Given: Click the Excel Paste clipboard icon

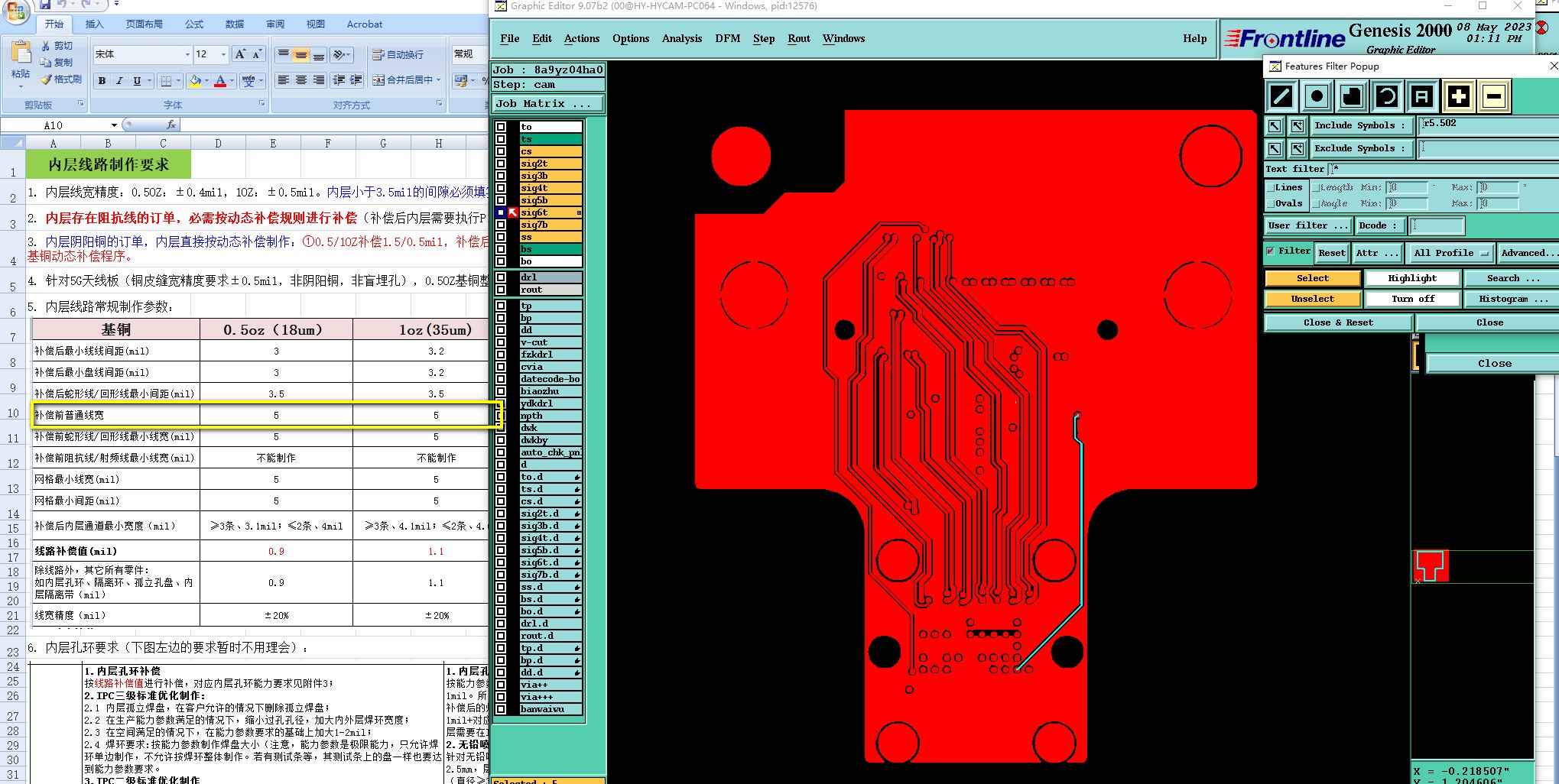Looking at the screenshot, I should [21, 53].
